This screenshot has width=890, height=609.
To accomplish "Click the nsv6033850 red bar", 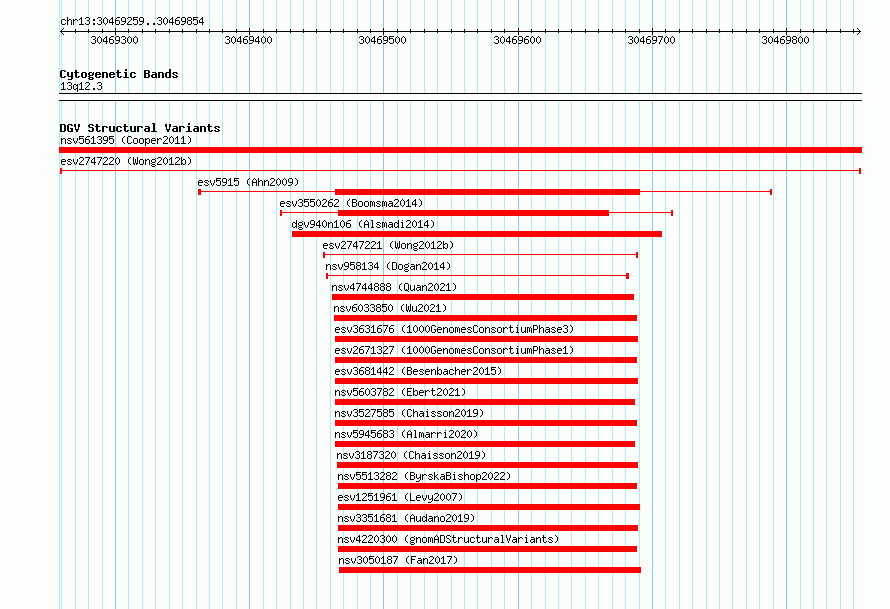I will [485, 318].
